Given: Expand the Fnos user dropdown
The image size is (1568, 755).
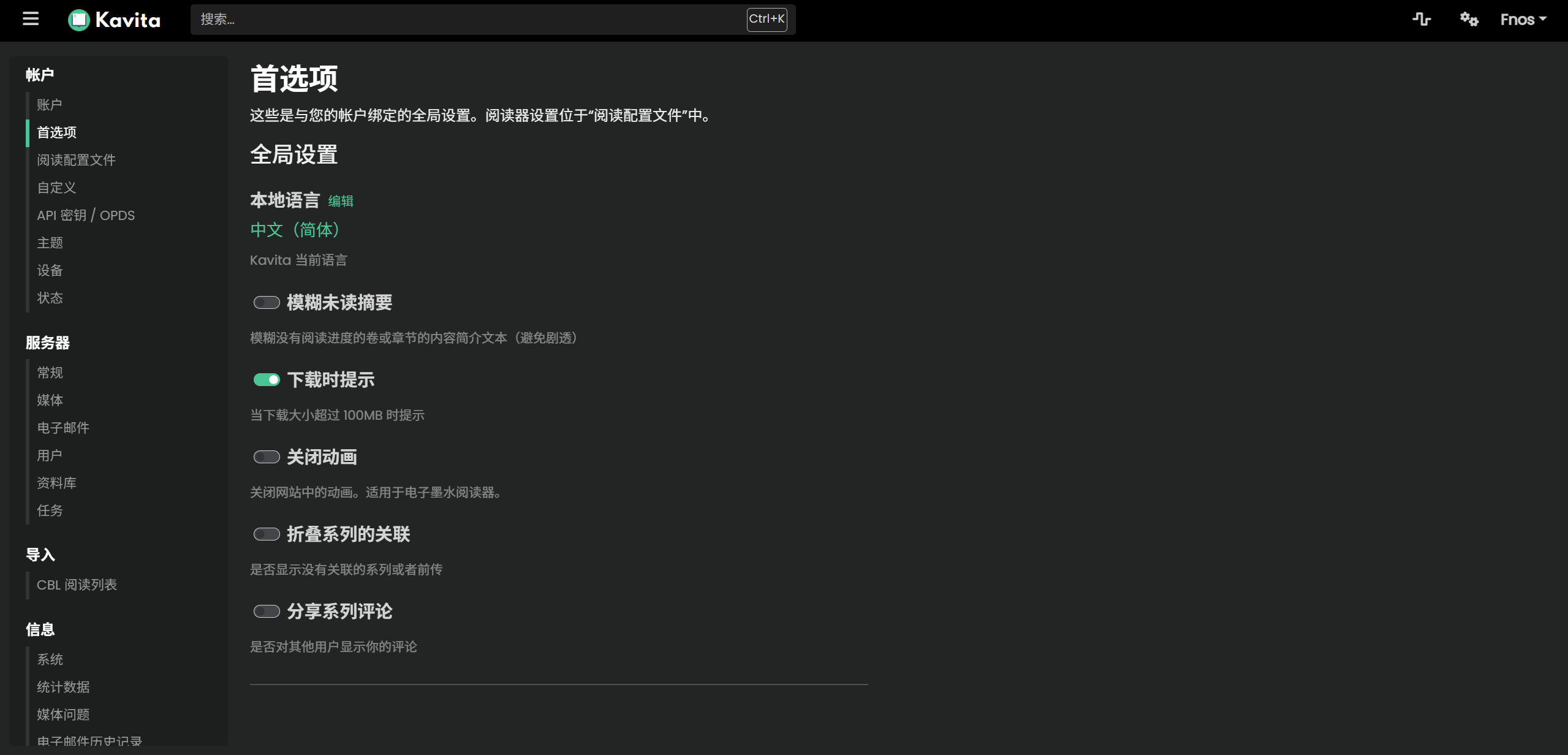Looking at the screenshot, I should coord(1523,20).
